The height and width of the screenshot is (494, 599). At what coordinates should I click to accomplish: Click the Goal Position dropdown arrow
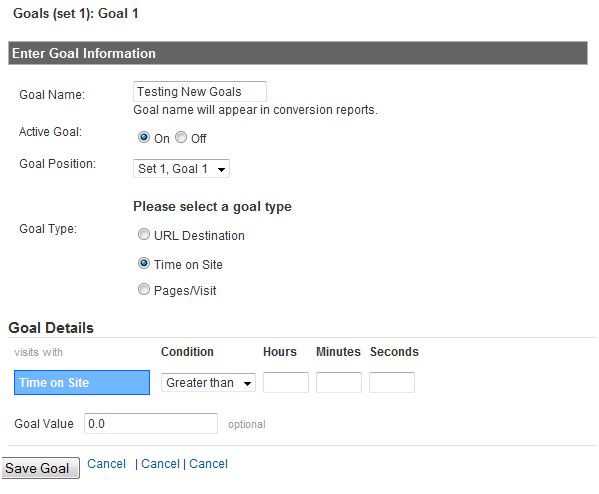click(x=221, y=169)
